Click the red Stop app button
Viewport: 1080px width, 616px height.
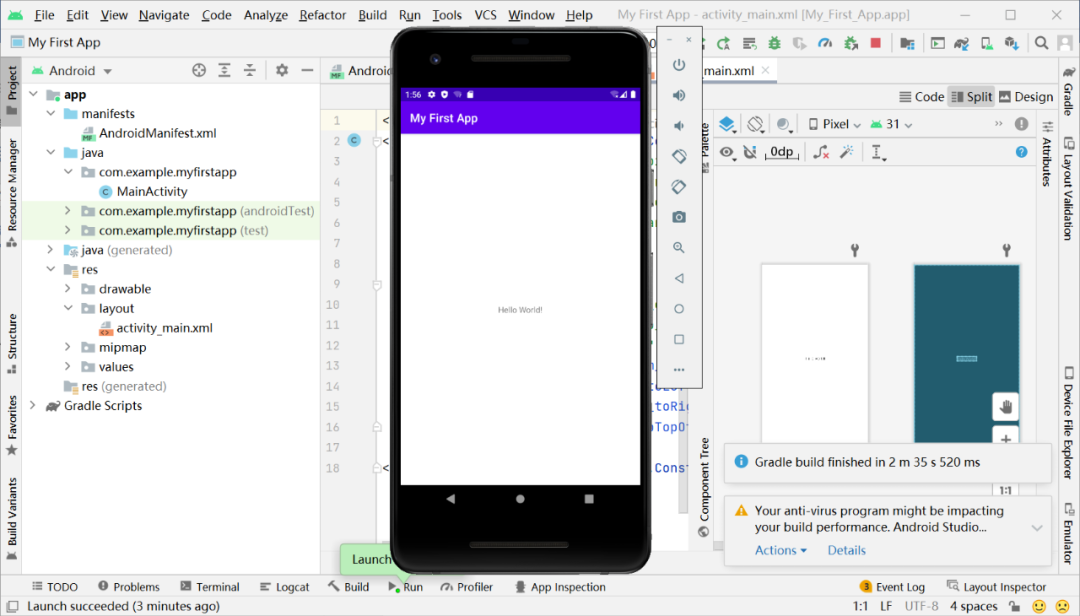[875, 43]
